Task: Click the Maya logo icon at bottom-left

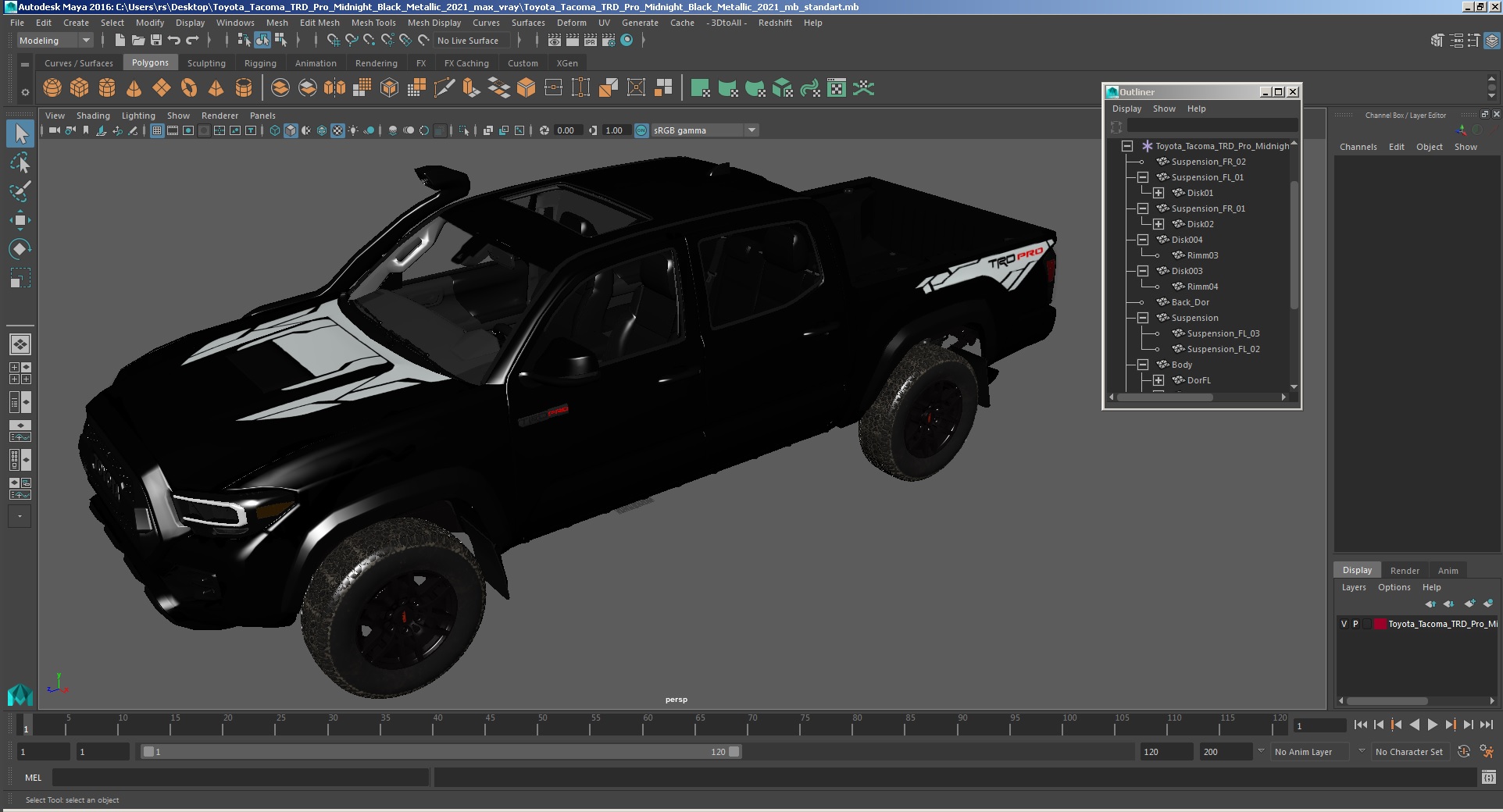Action: pos(20,694)
